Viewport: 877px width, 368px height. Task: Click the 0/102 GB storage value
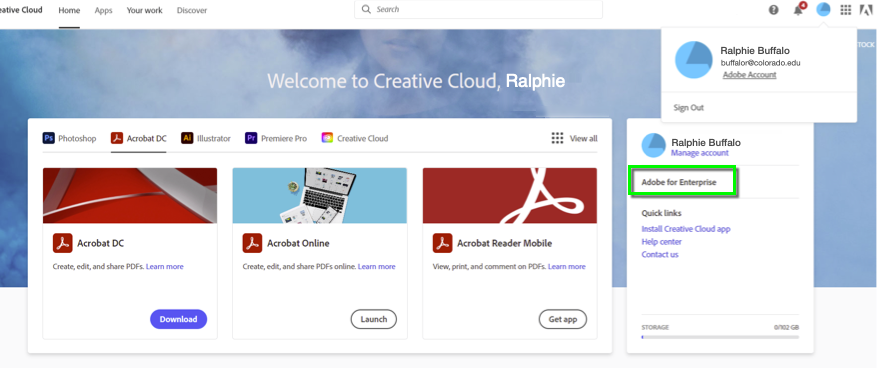pos(786,327)
